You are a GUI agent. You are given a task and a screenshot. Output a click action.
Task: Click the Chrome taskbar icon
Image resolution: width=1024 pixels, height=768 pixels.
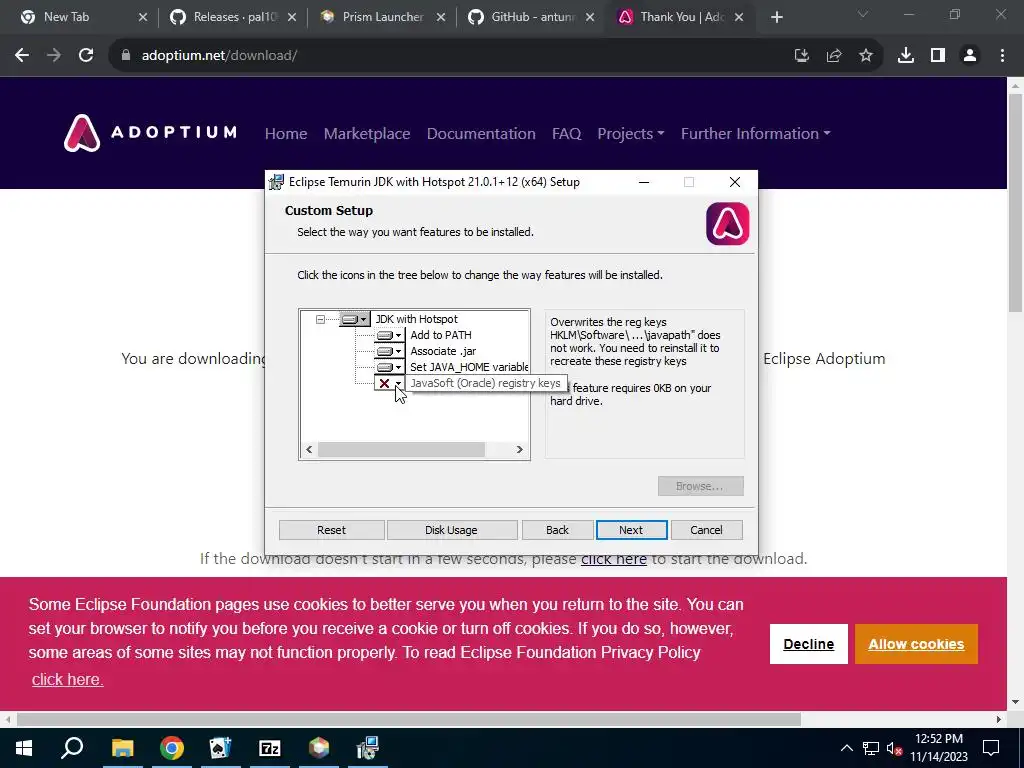point(172,748)
